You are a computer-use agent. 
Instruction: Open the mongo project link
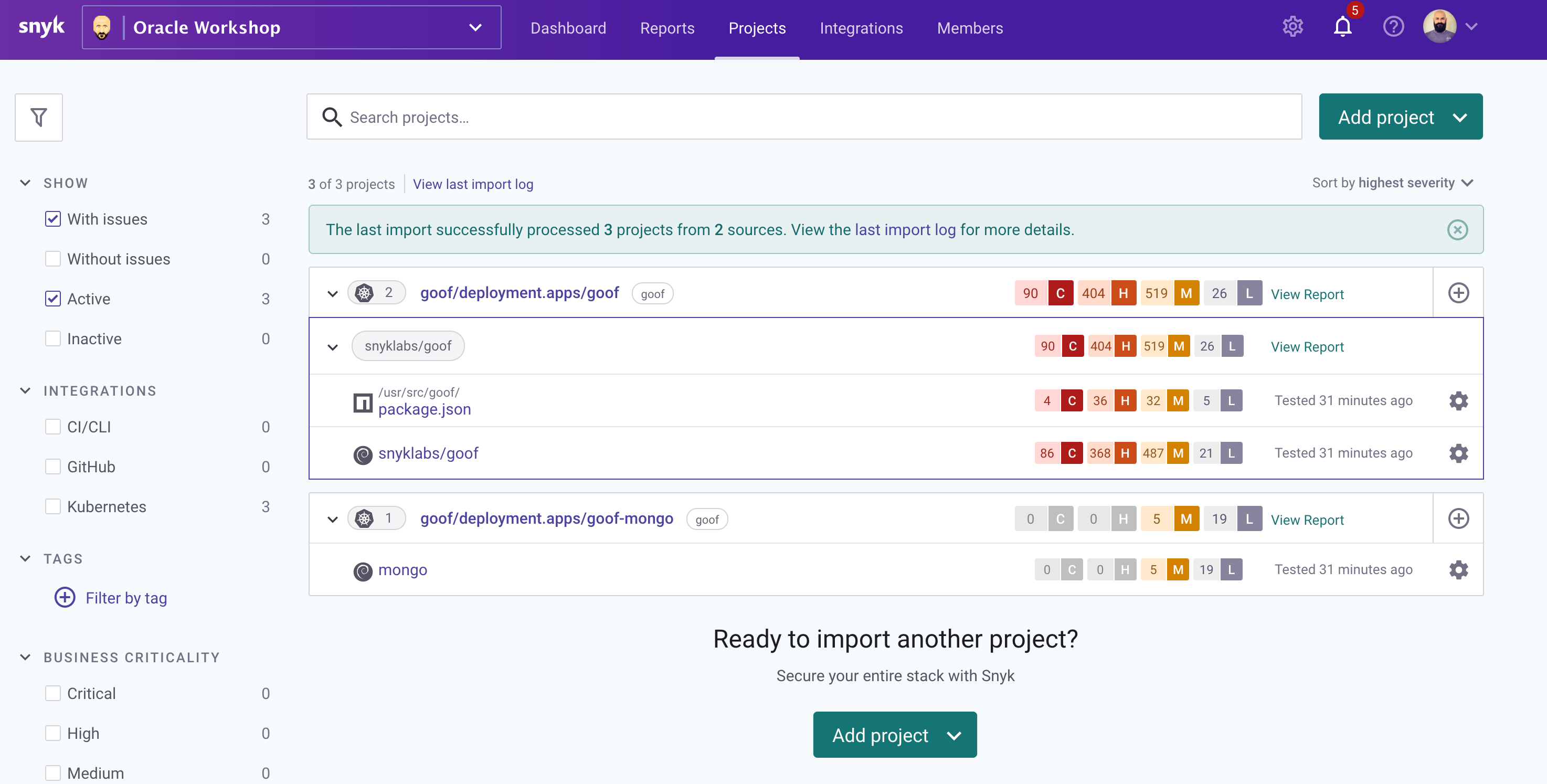[402, 569]
